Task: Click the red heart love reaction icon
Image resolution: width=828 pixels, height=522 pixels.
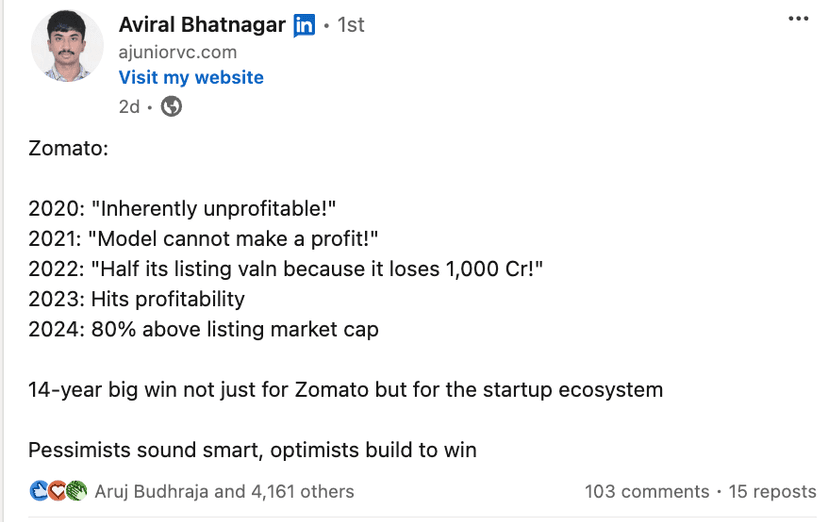Action: [58, 491]
